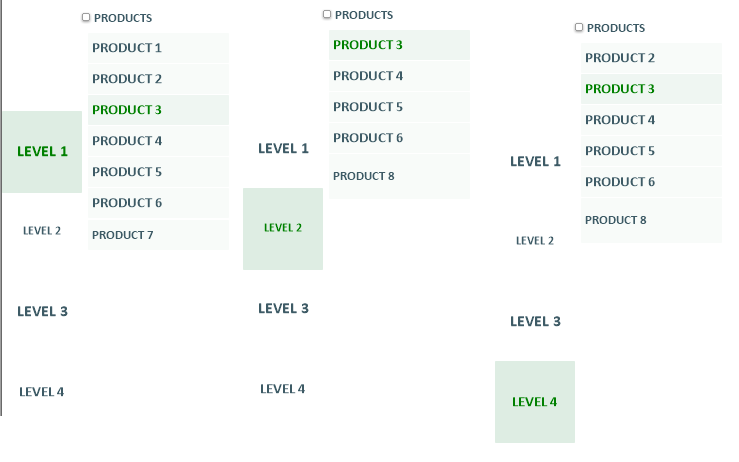Open the highlighted green LEVEL 2 tab
The height and width of the screenshot is (462, 739).
pyautogui.click(x=283, y=229)
